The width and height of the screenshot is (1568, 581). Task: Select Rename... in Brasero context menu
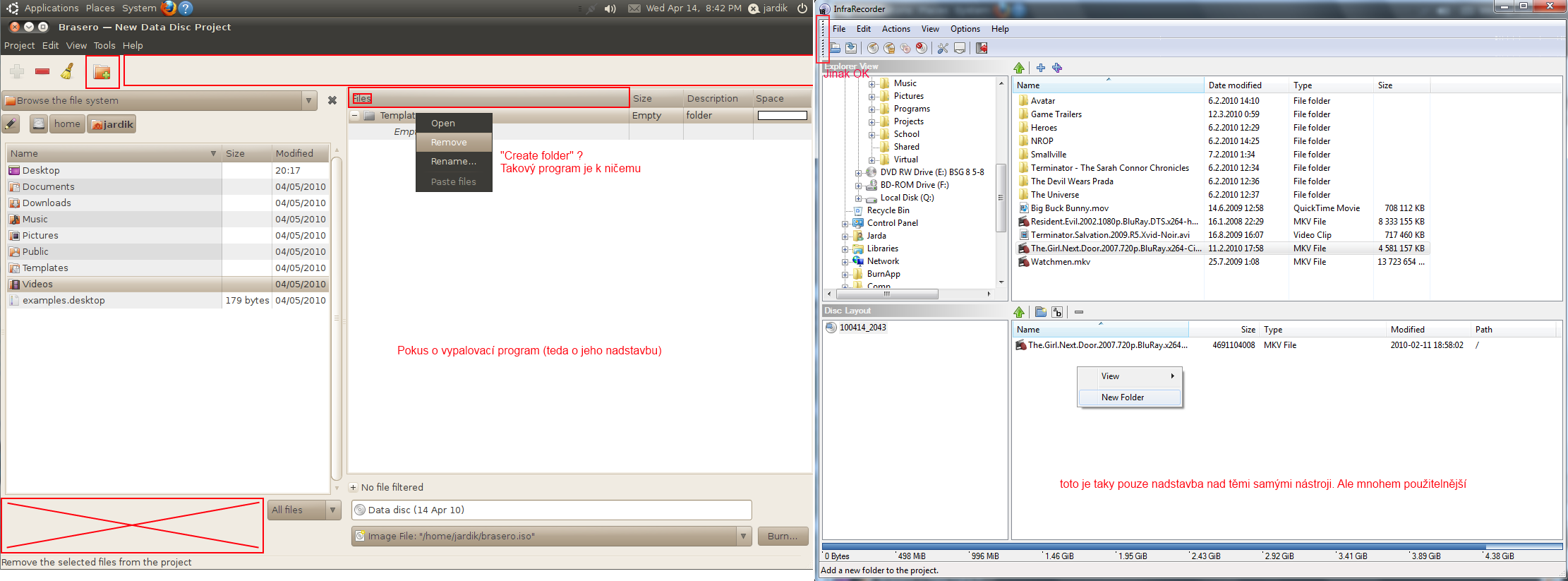pos(454,162)
